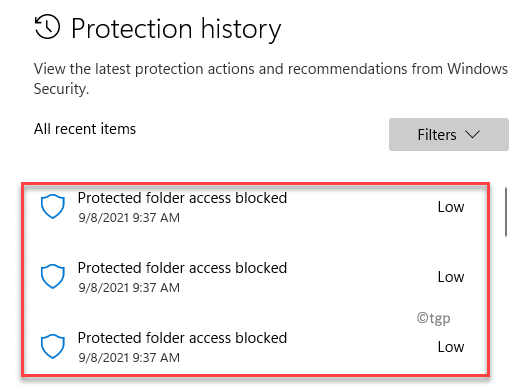
Task: Select the Low severity label of the second entry
Action: (451, 277)
